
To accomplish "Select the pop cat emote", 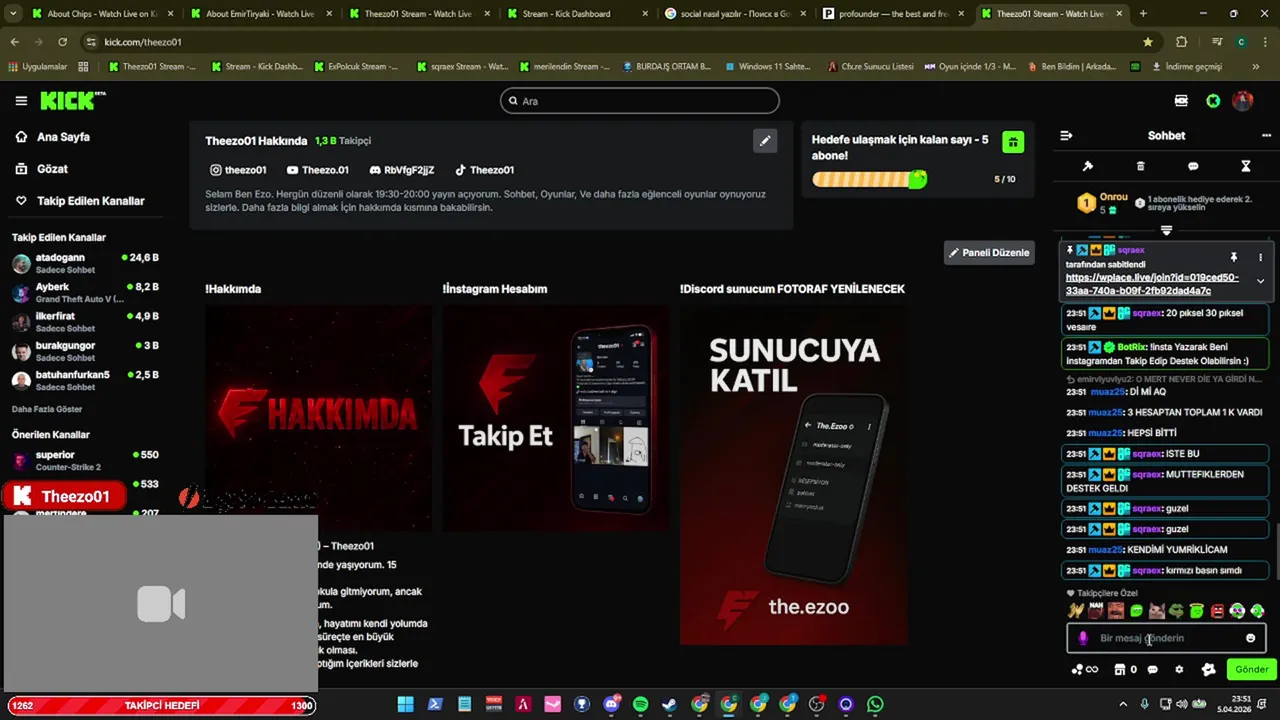I will click(x=1157, y=611).
